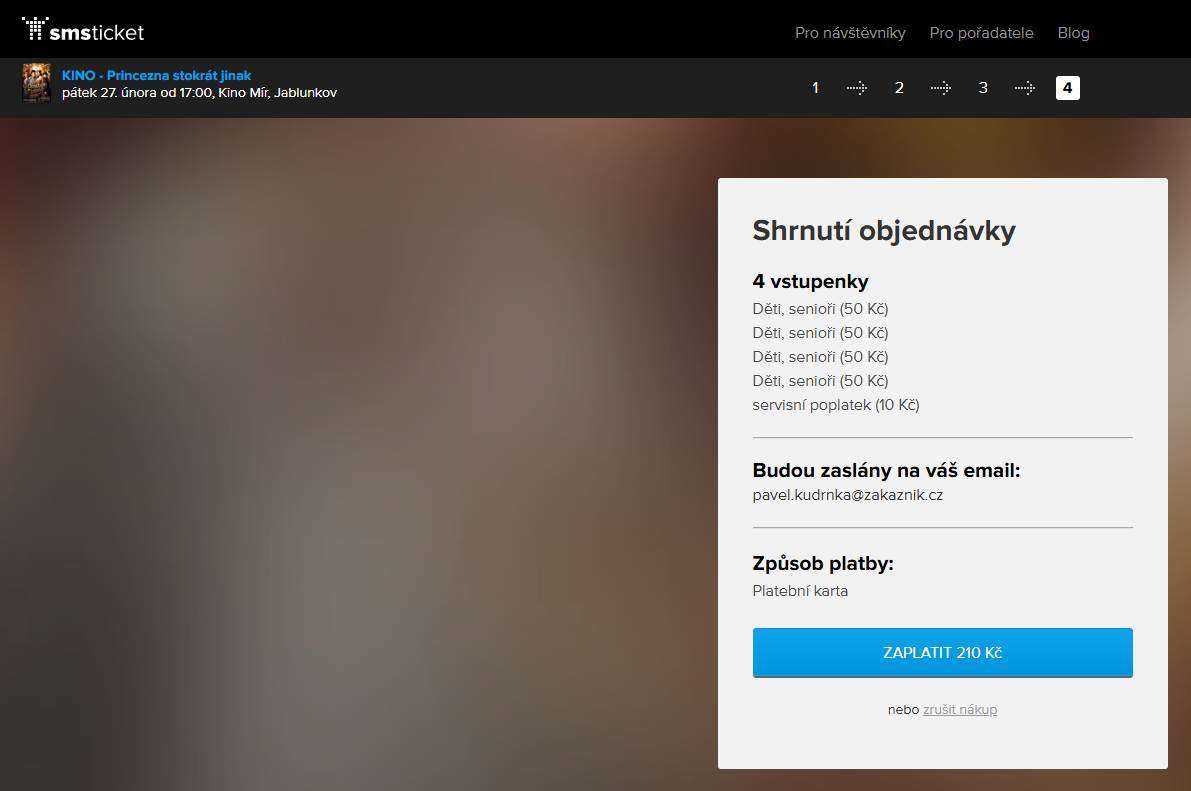Select step 1 in checkout progress
1191x791 pixels.
pos(815,88)
